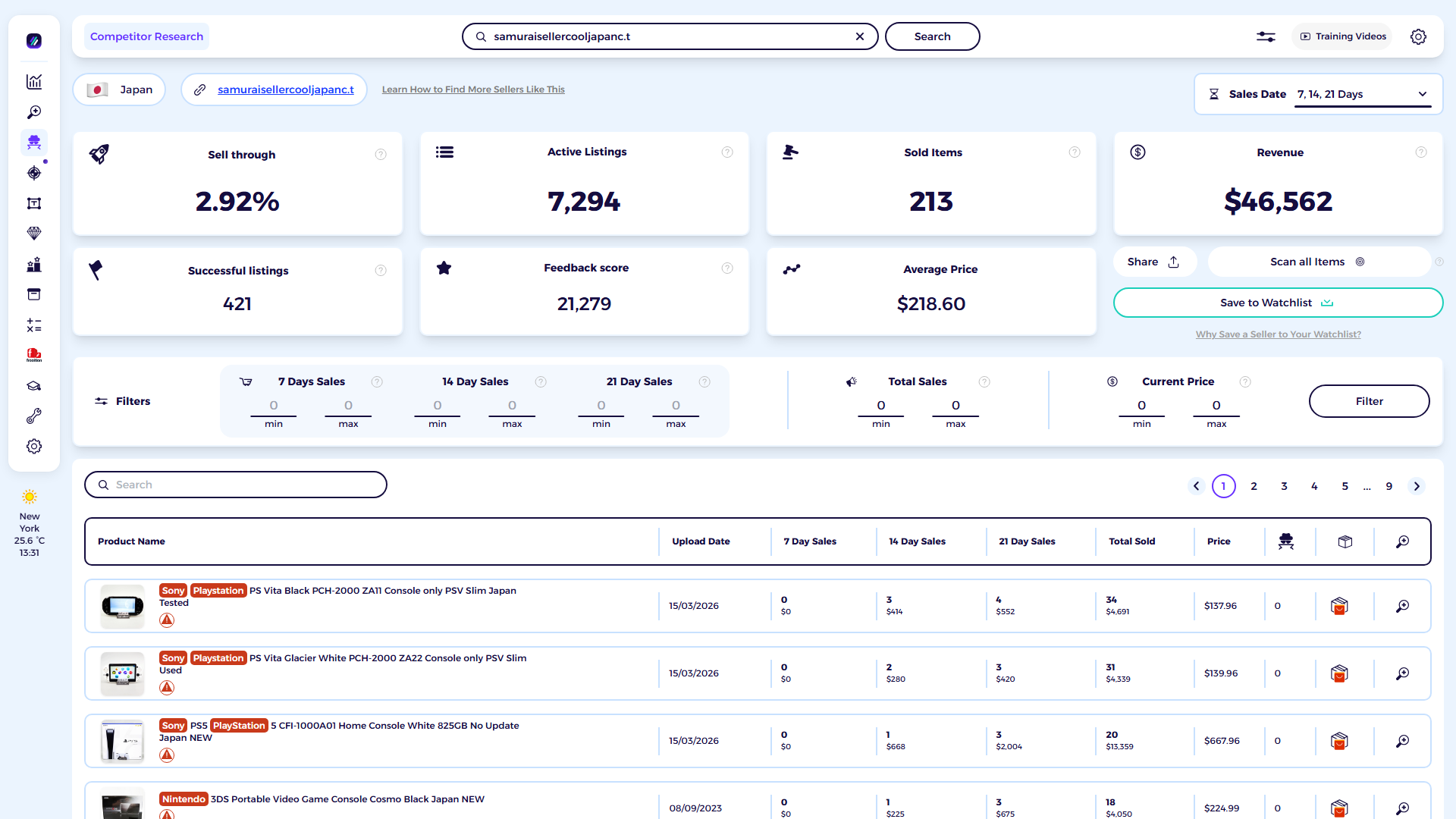
Task: Open the Sales Date dropdown
Action: click(1363, 95)
